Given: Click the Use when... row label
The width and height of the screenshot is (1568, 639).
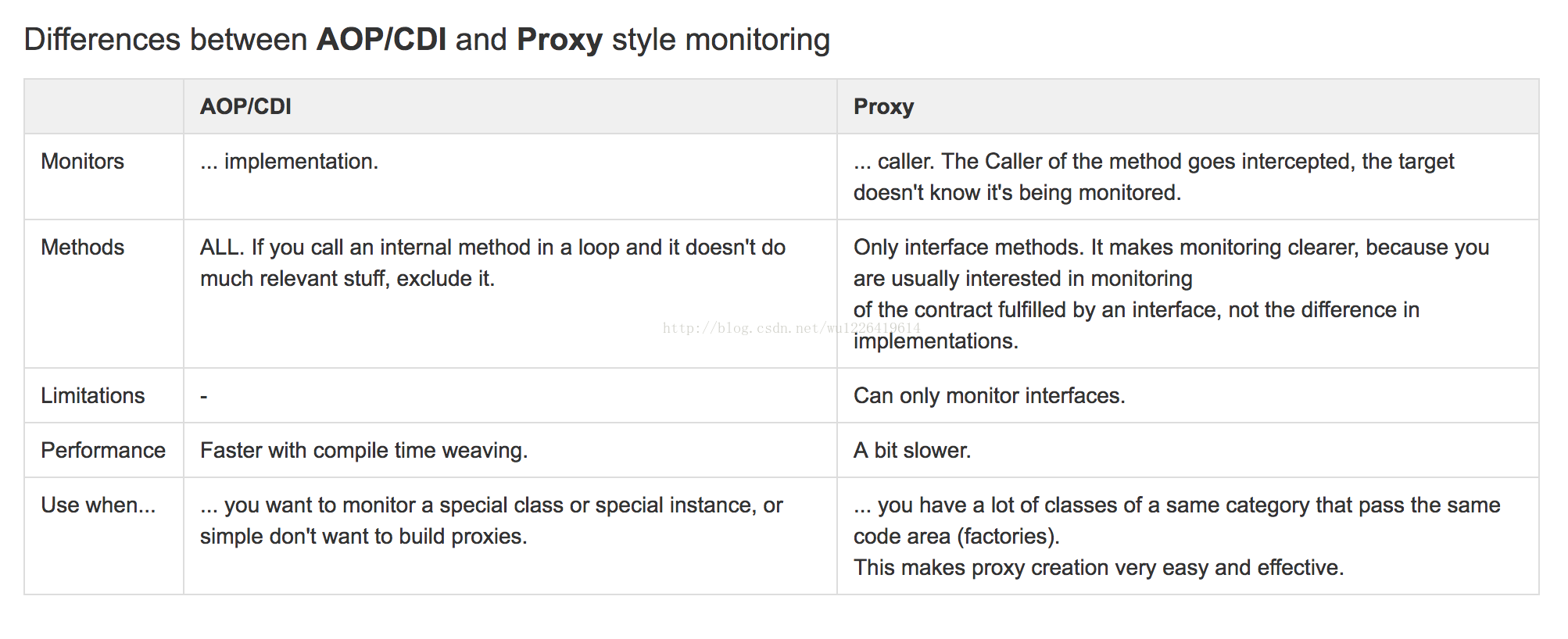Looking at the screenshot, I should tap(98, 505).
